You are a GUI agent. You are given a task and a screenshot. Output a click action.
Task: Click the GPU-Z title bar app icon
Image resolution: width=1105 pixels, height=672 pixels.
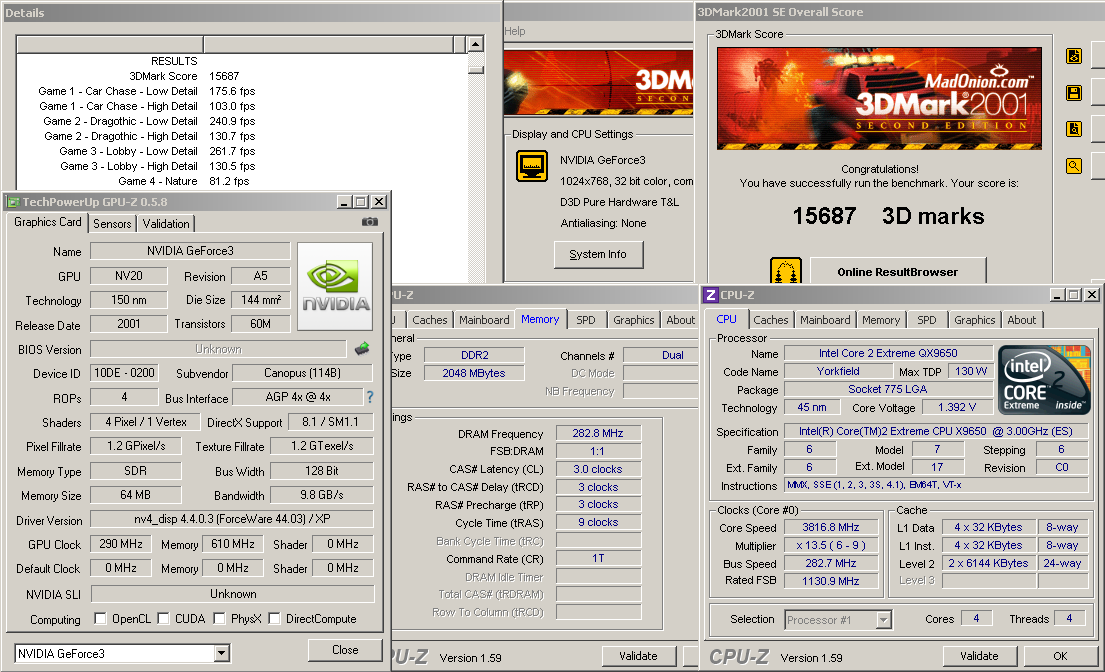click(13, 202)
